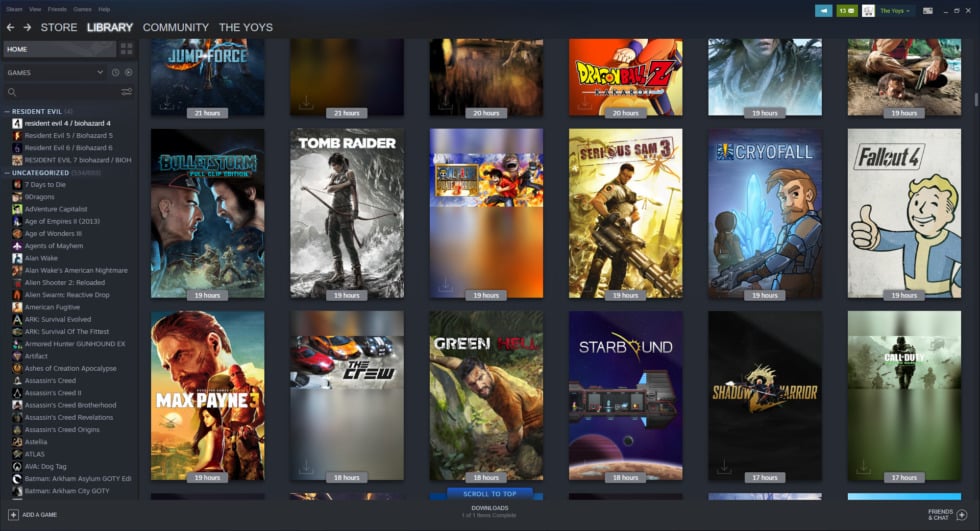Click the recent activity clock icon

click(x=116, y=73)
